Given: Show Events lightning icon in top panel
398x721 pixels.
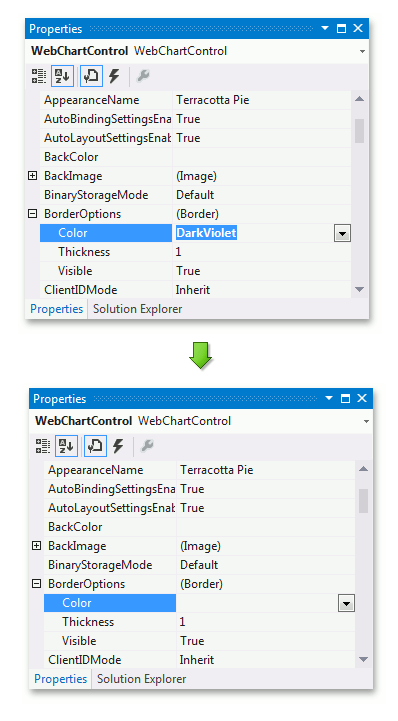Looking at the screenshot, I should coord(114,76).
